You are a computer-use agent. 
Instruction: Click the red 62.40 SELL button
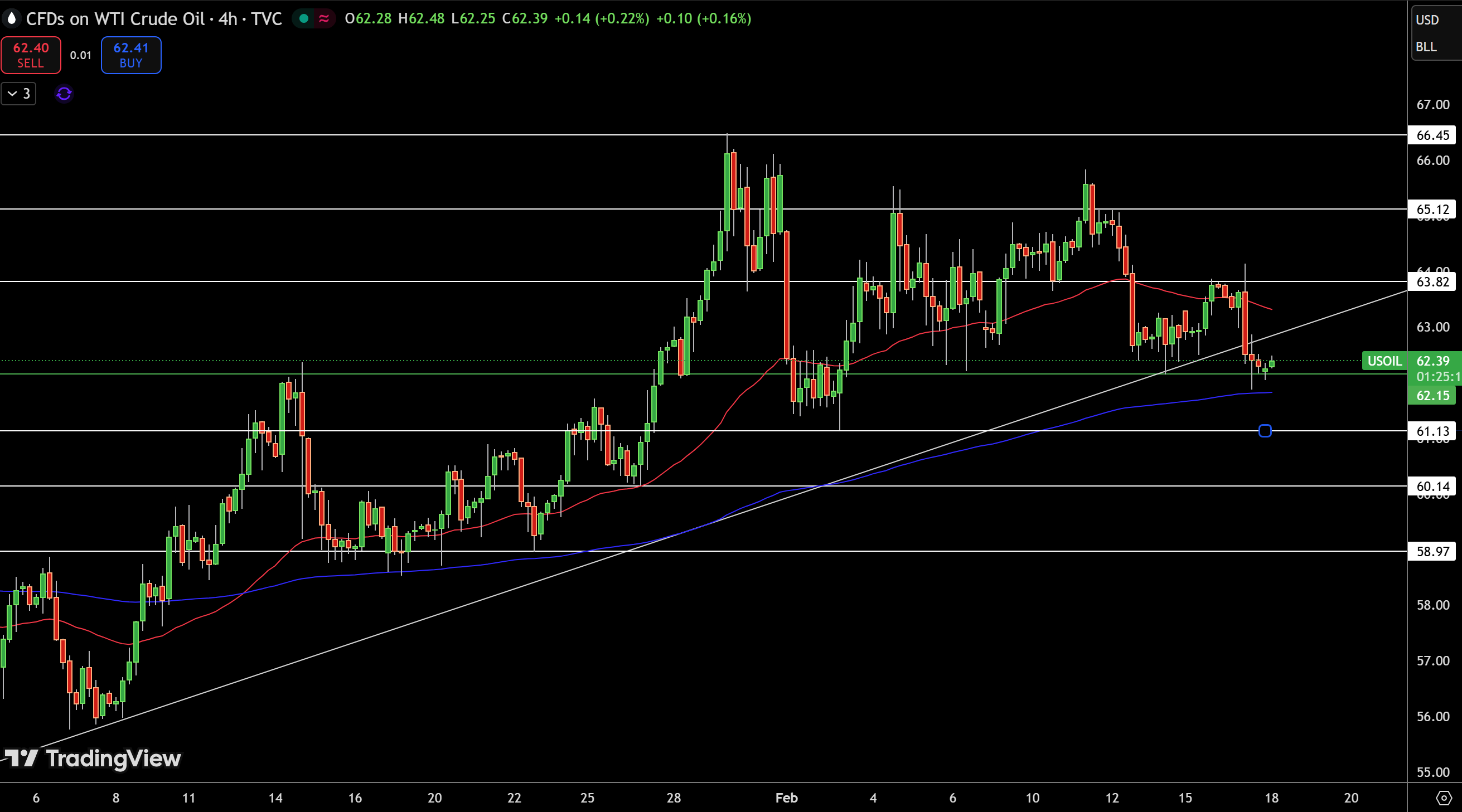point(31,55)
